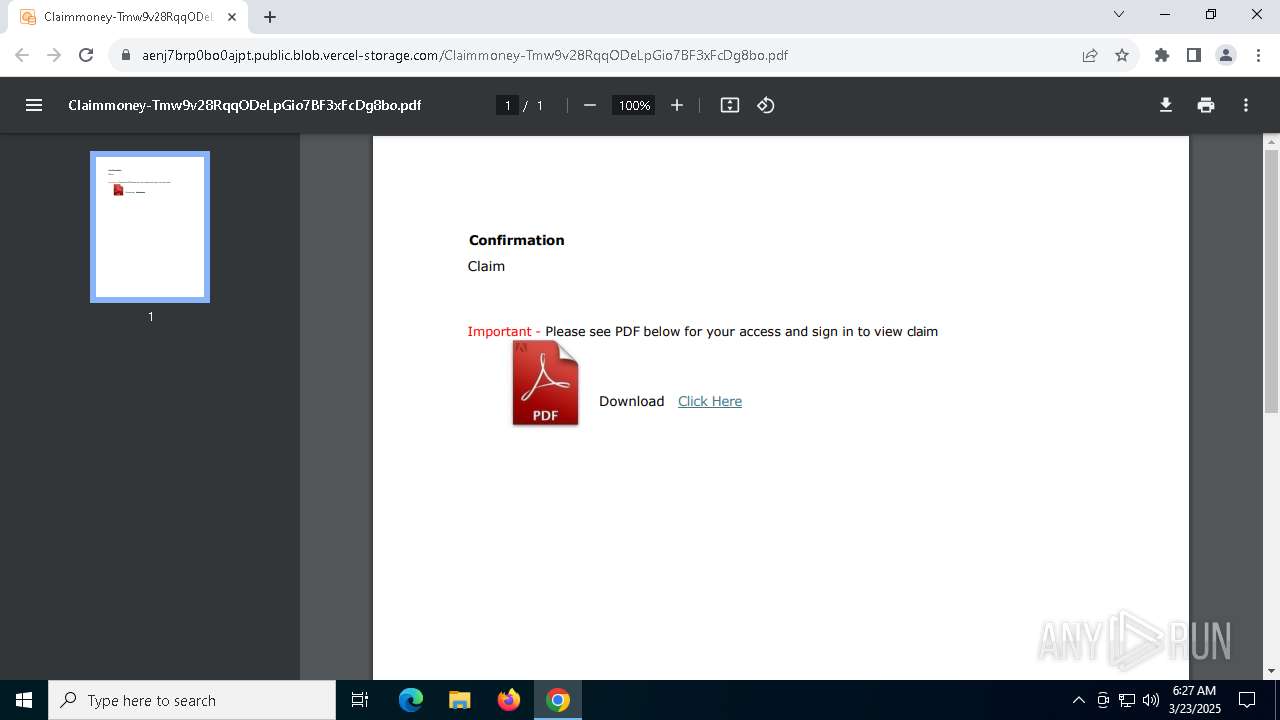Click the taskbar search box

pyautogui.click(x=192, y=700)
